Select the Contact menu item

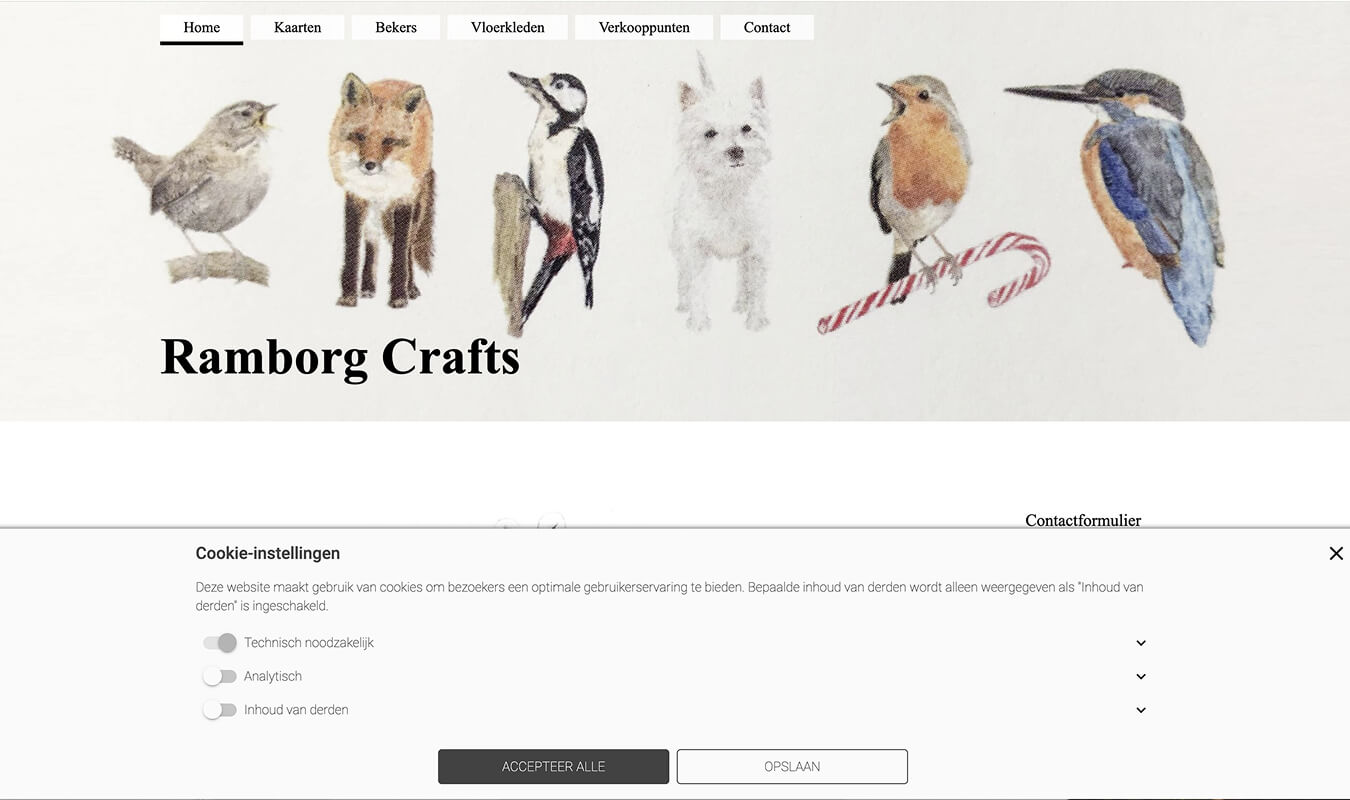(x=767, y=28)
